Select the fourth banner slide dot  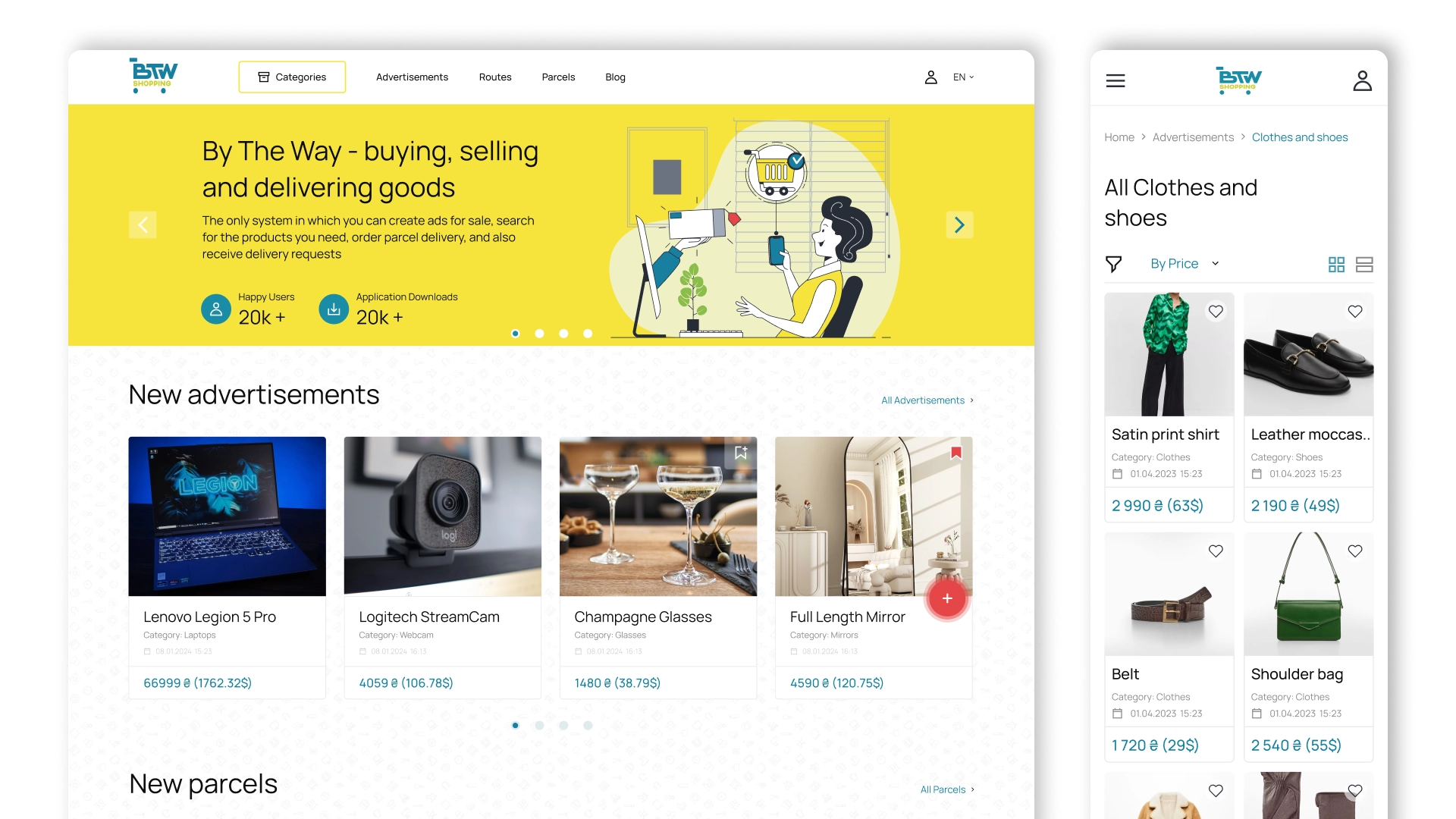(588, 334)
